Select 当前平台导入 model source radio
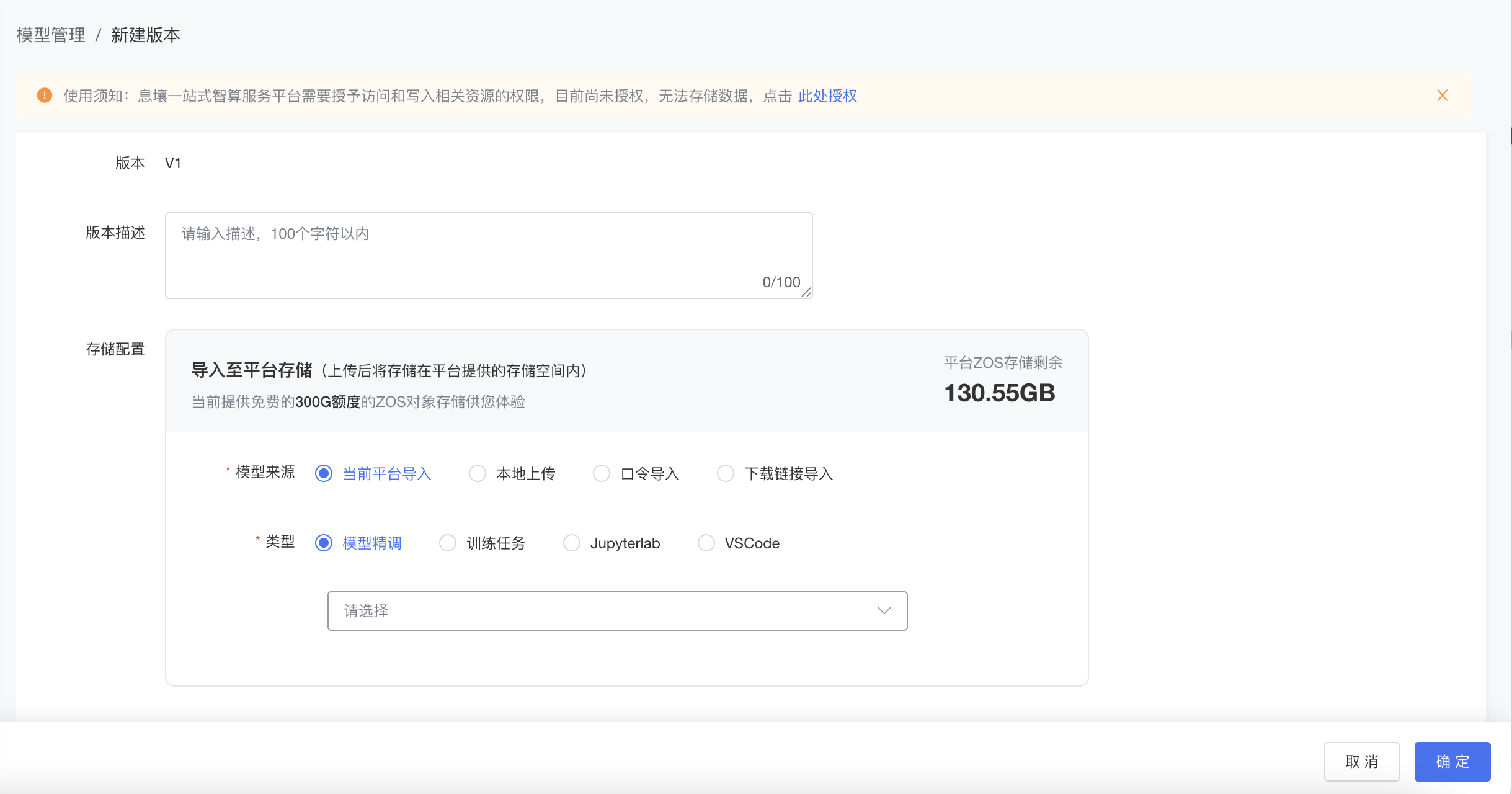 tap(324, 474)
